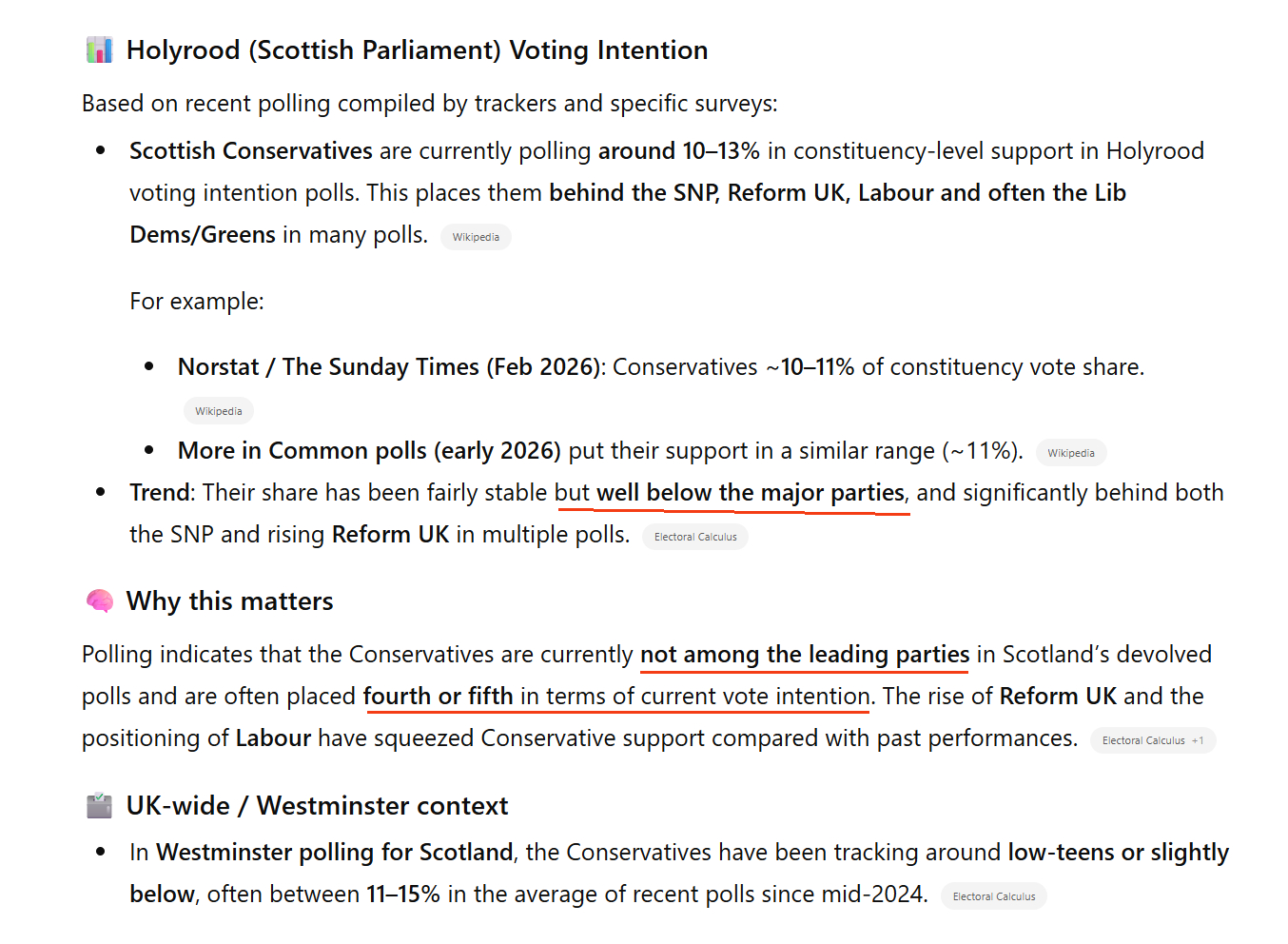Open Wikipedia citation after More in Common bullet
This screenshot has width=1288, height=944.
point(1071,453)
